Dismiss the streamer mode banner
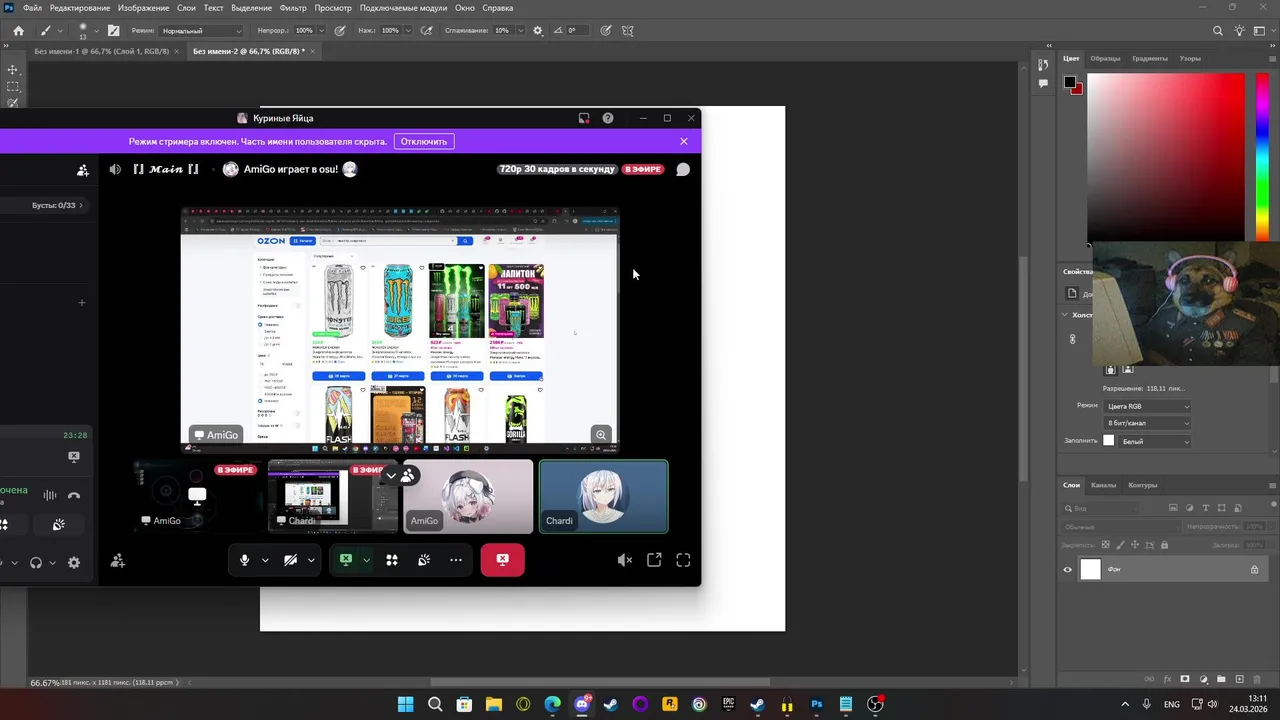This screenshot has height=720, width=1280. [684, 142]
